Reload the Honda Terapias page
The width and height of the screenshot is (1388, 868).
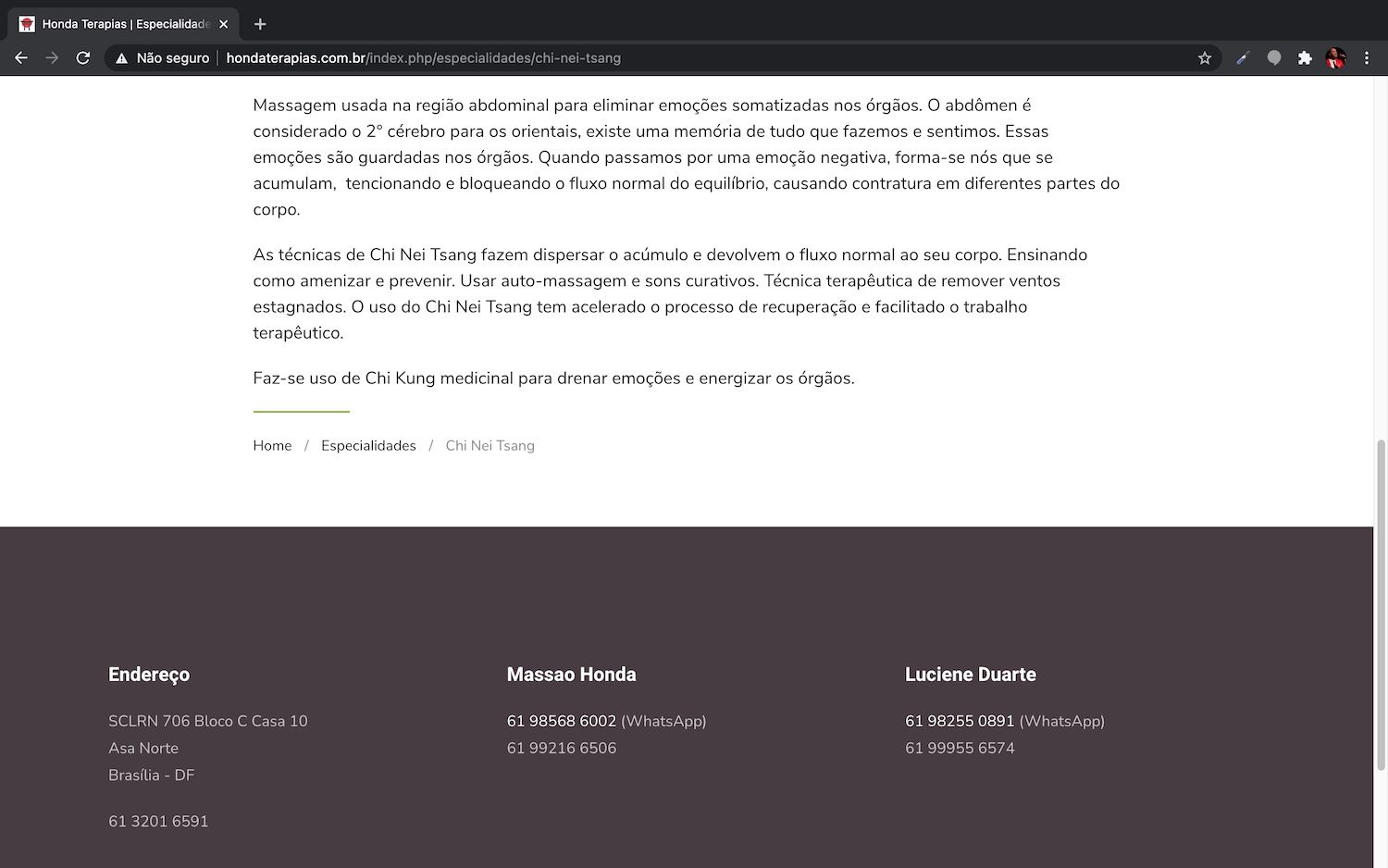point(83,57)
